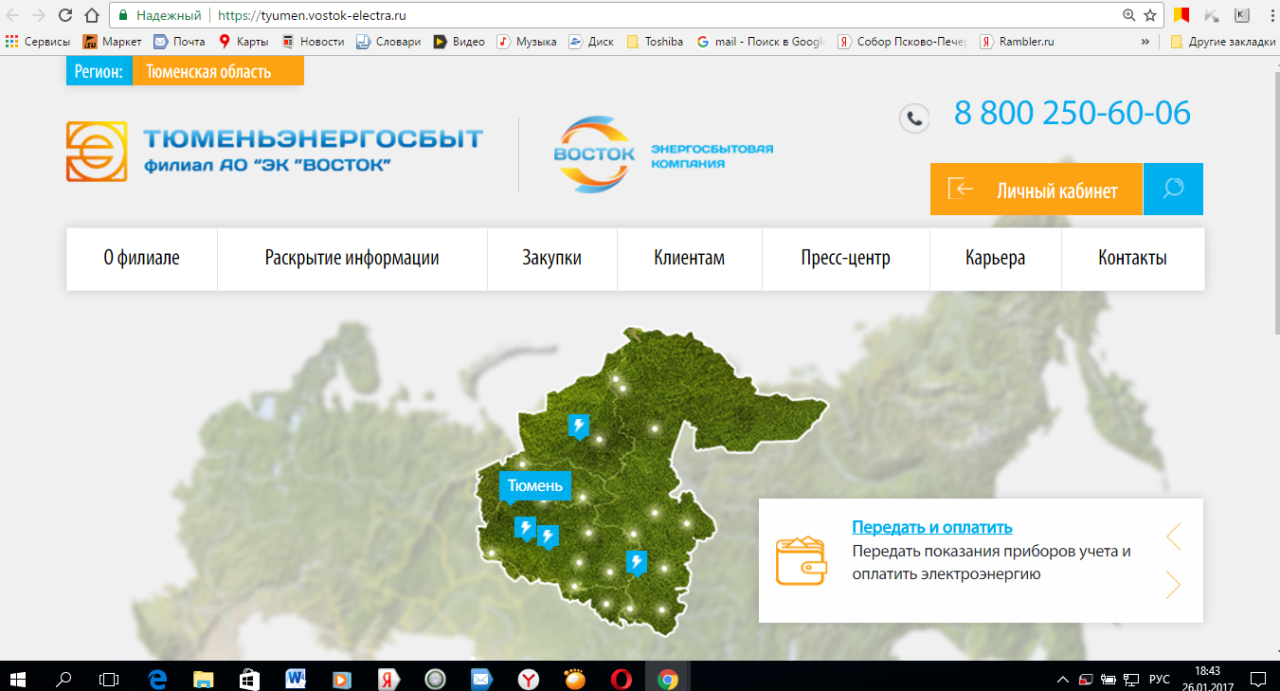The height and width of the screenshot is (691, 1280).
Task: Click the yellow-red flag extension icon
Action: pyautogui.click(x=1181, y=15)
